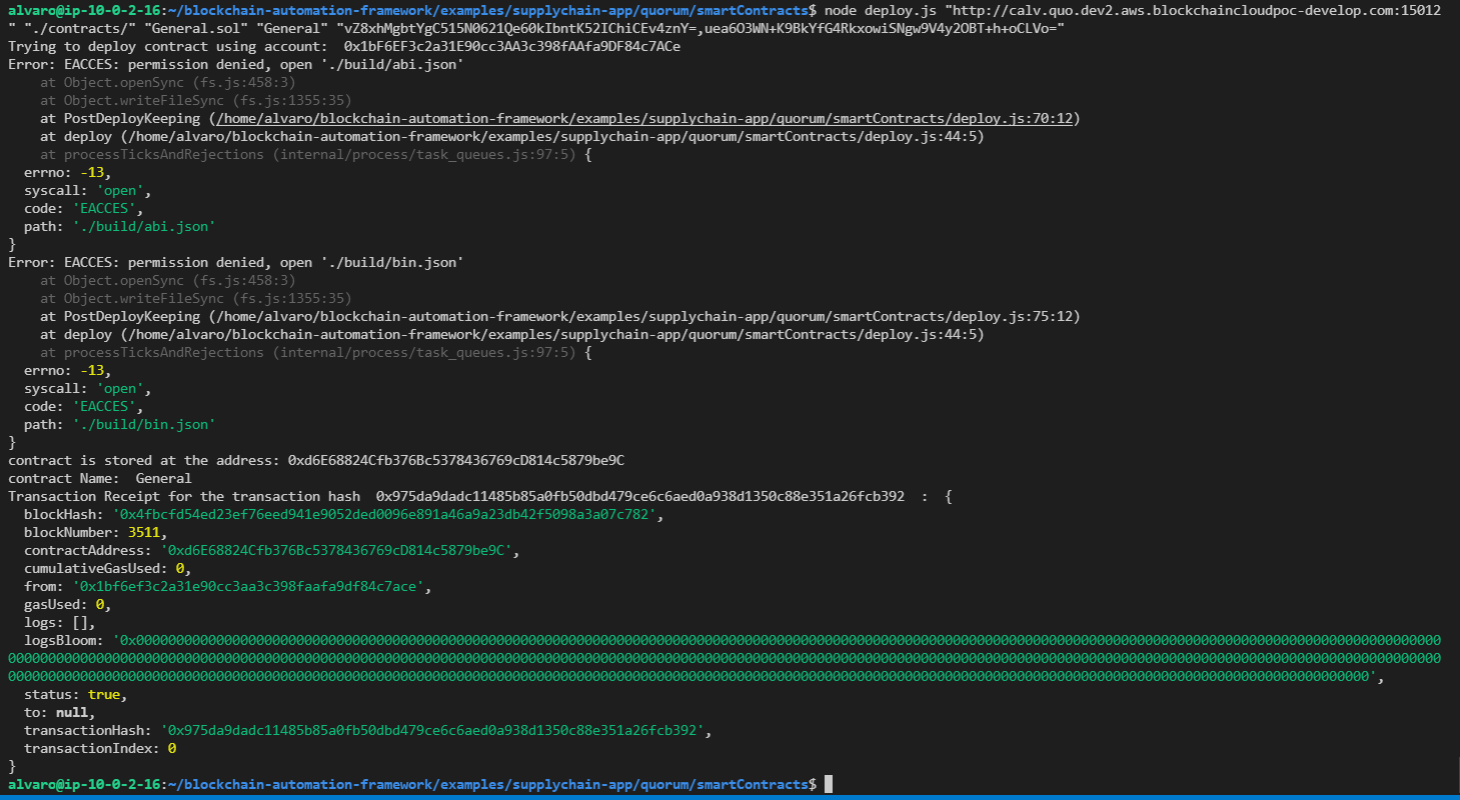The width and height of the screenshot is (1460, 800).
Task: Click the first 'at Object.writeFileSync (fs.js:1355:35)' line
Action: click(196, 100)
